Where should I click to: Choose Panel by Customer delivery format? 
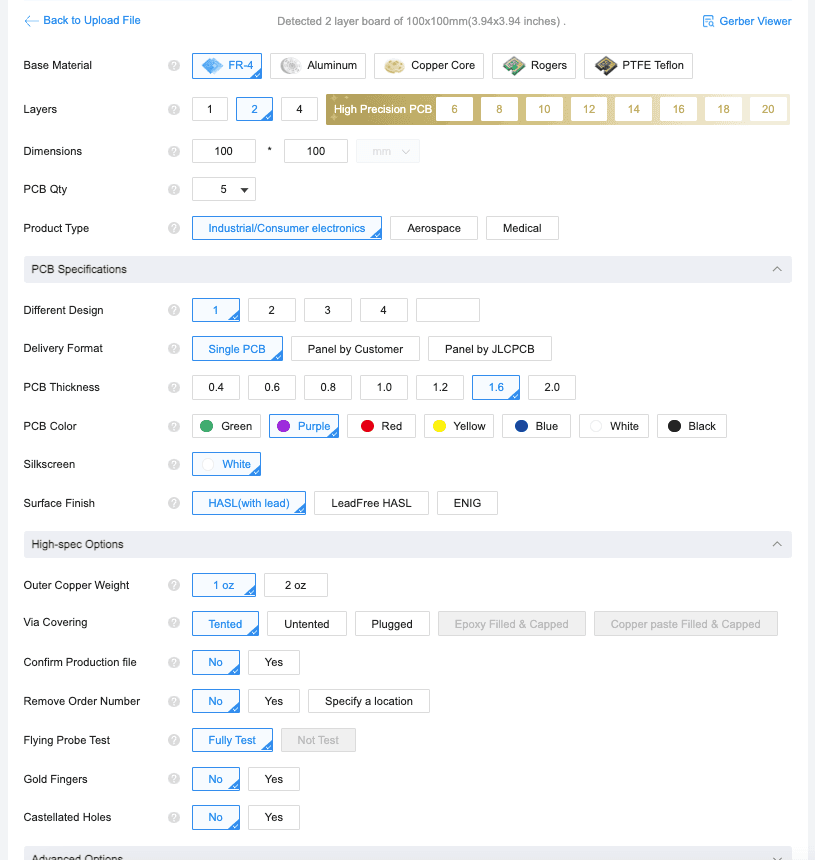click(355, 349)
